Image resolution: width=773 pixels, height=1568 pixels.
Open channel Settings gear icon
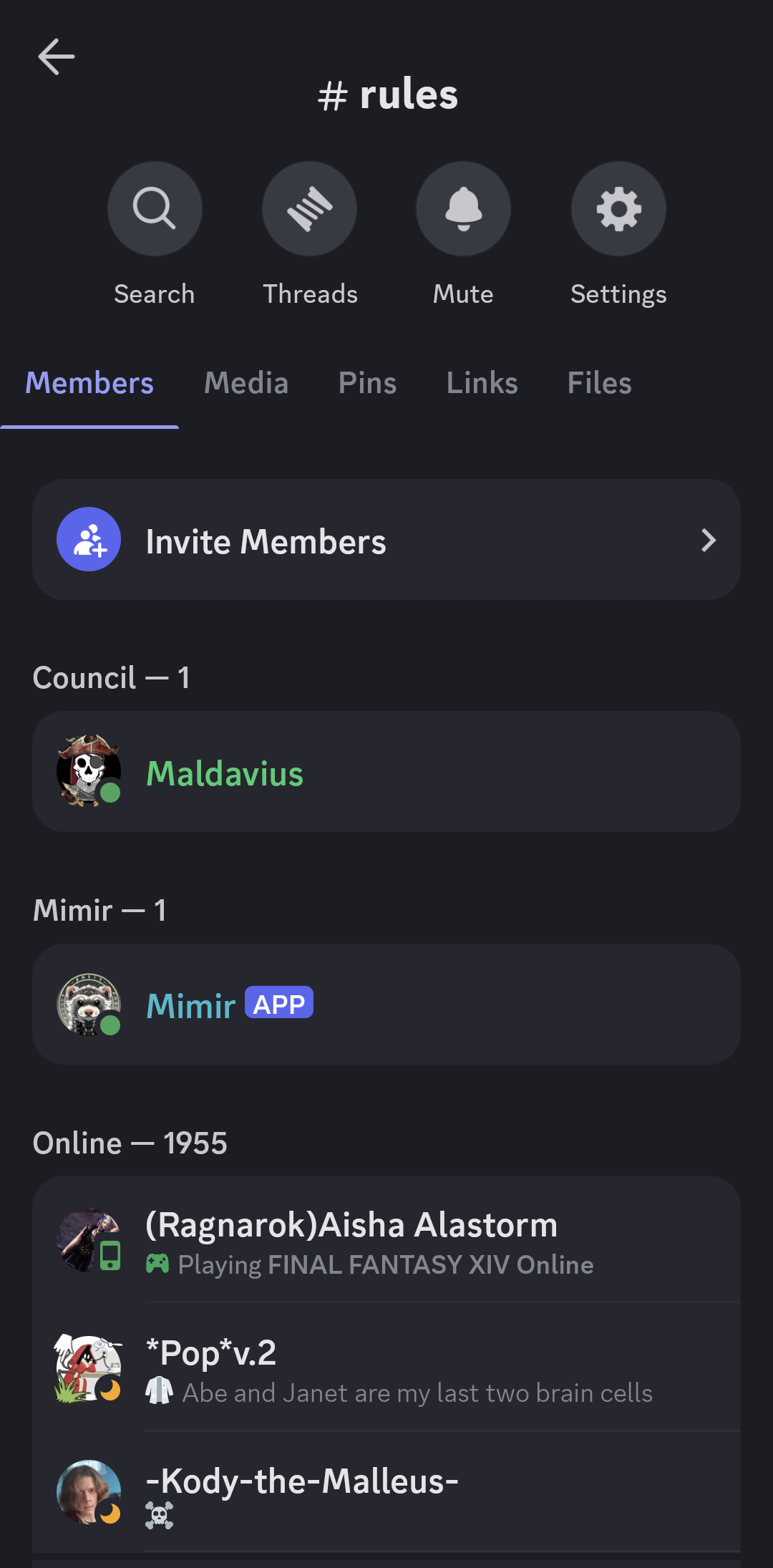618,208
